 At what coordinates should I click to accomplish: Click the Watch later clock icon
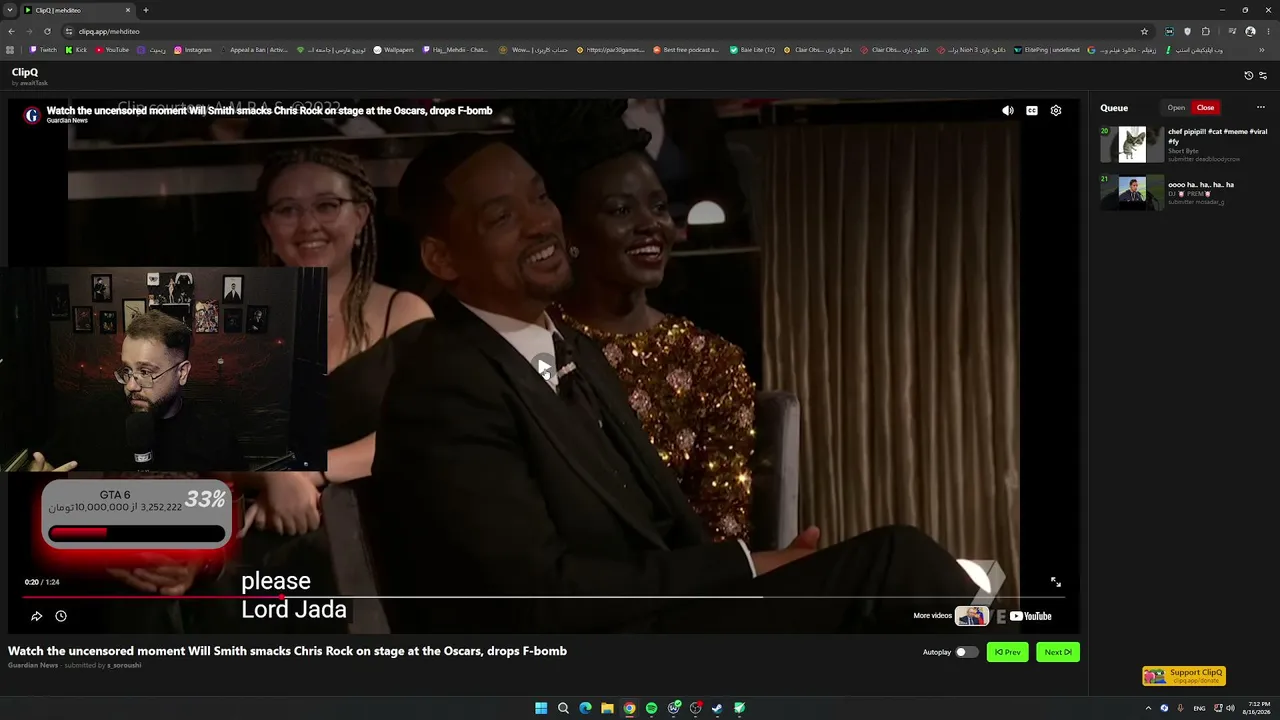coord(61,616)
